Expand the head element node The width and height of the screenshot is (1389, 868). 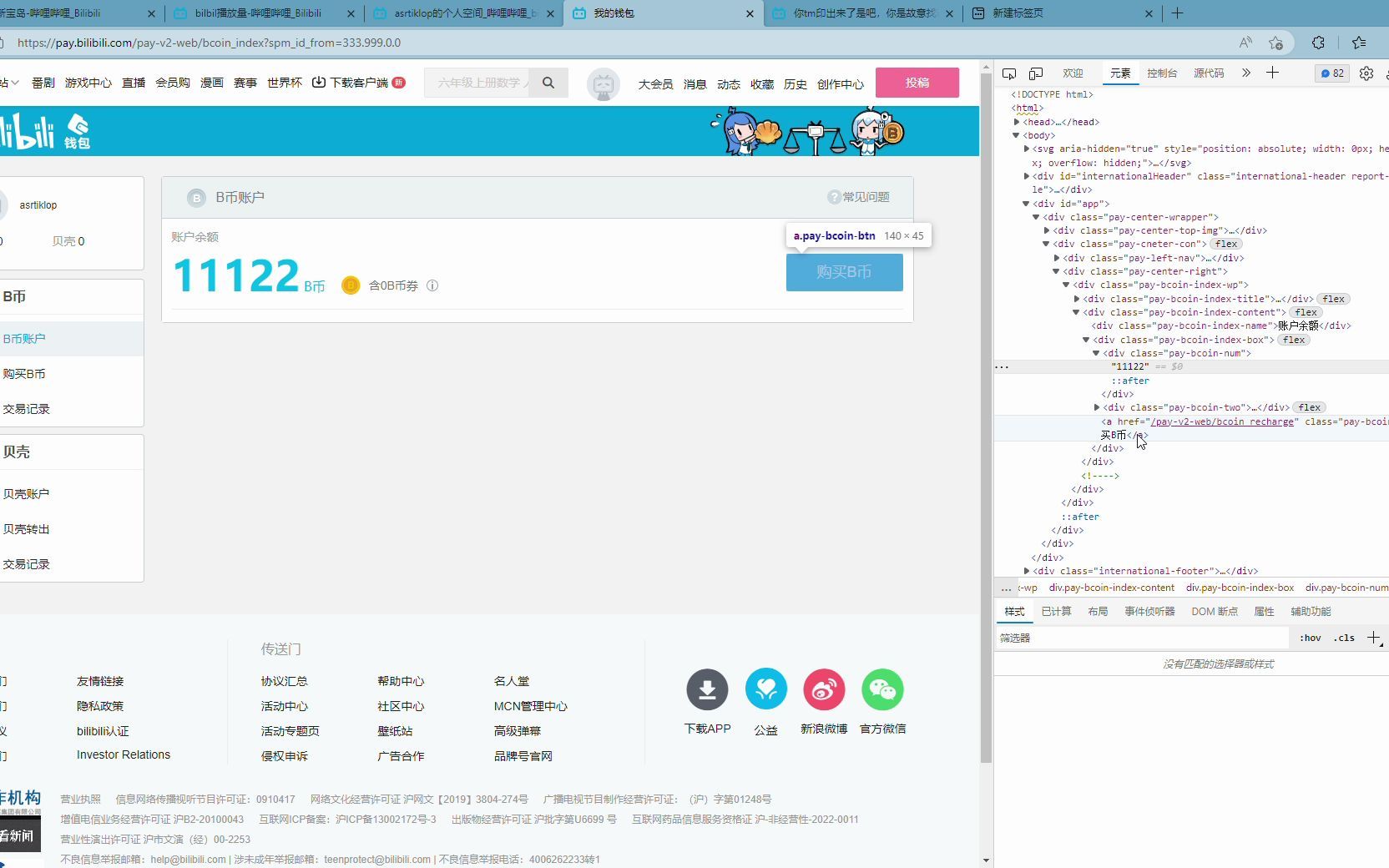tap(1017, 122)
